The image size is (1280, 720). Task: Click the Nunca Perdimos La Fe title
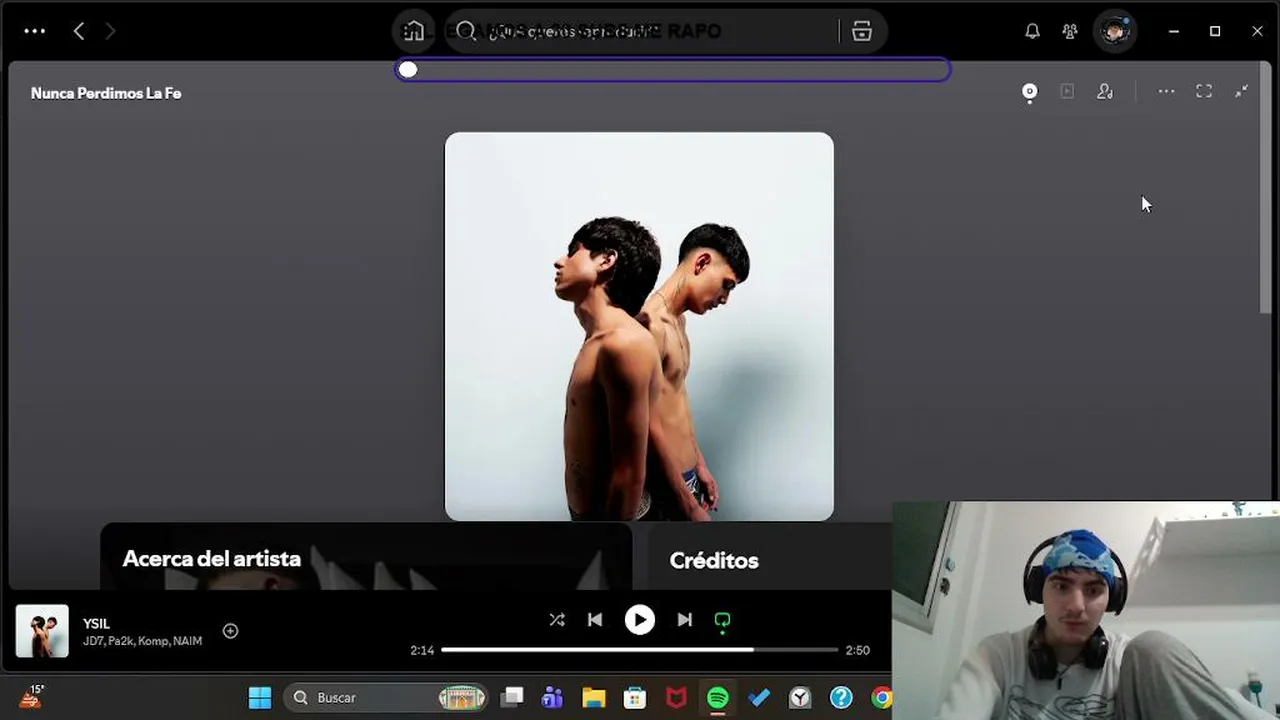(106, 93)
